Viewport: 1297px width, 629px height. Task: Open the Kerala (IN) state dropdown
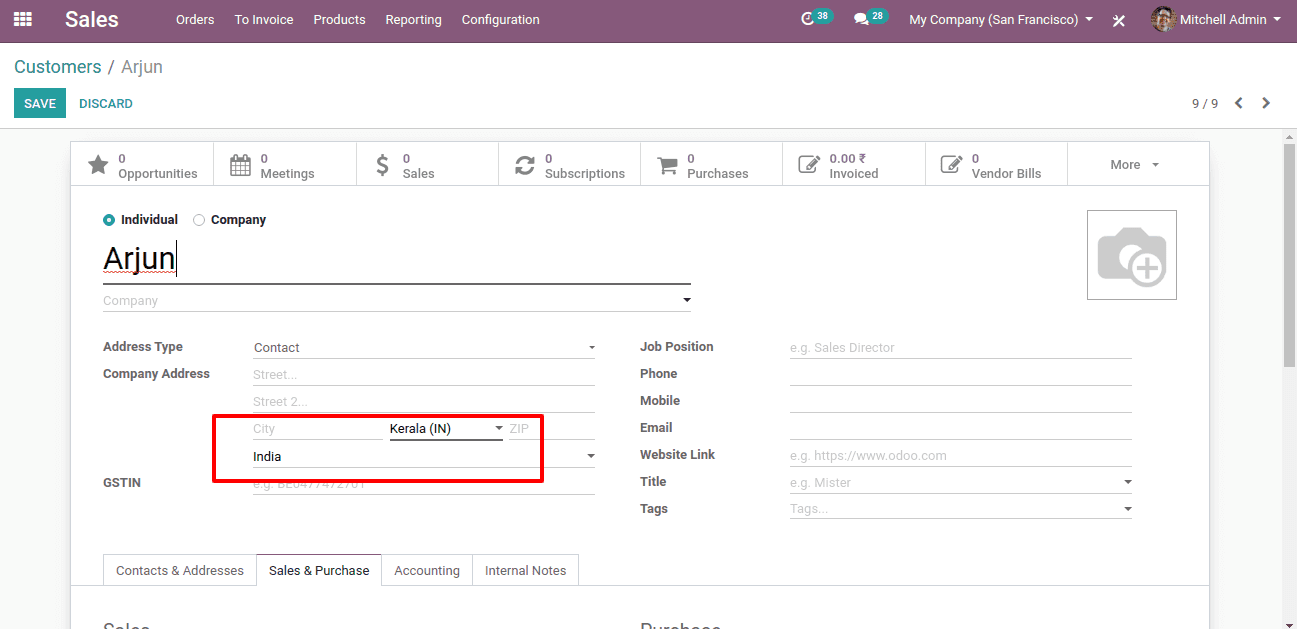[x=446, y=429]
